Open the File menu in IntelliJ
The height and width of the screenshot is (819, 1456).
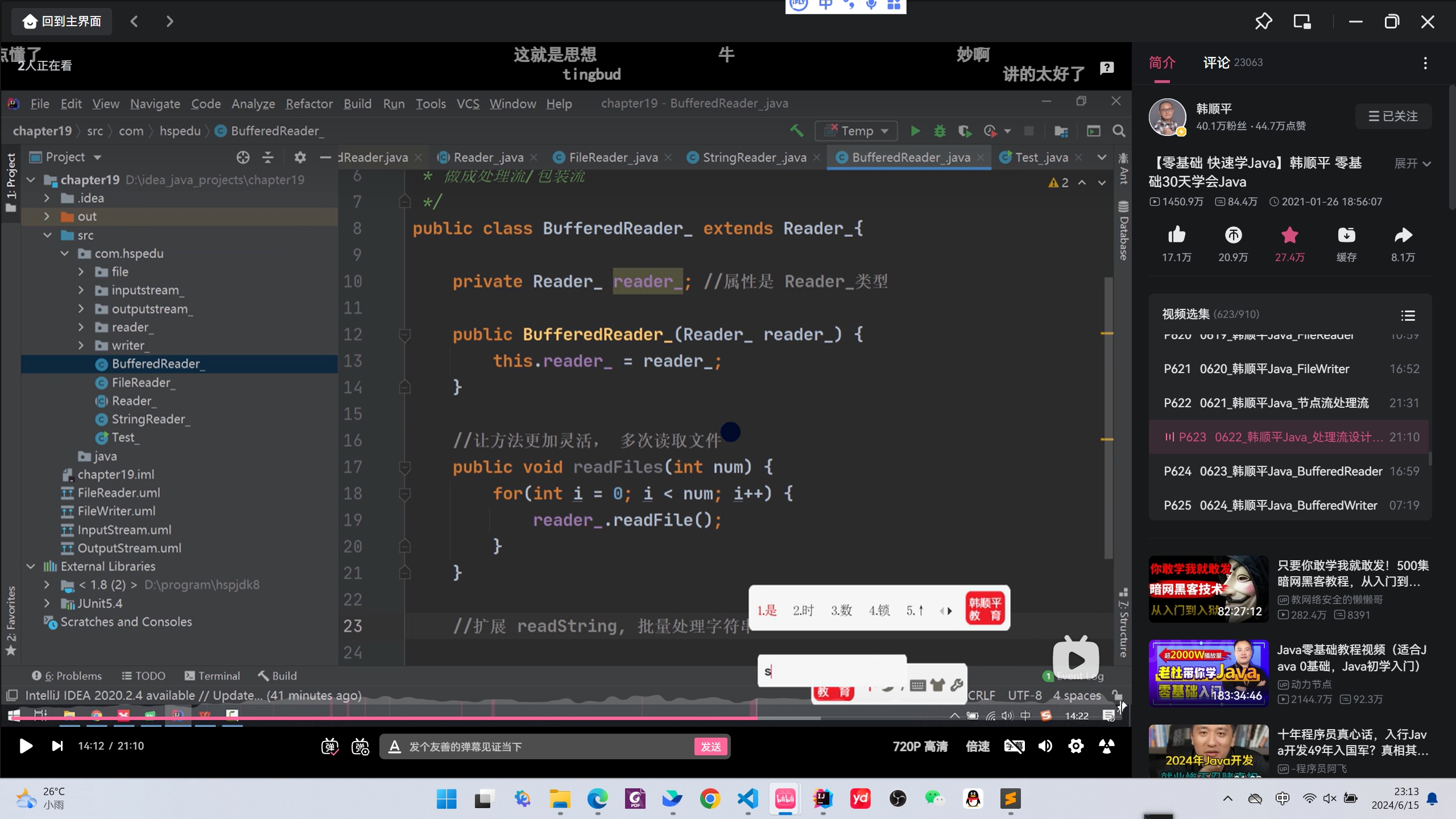tap(39, 104)
